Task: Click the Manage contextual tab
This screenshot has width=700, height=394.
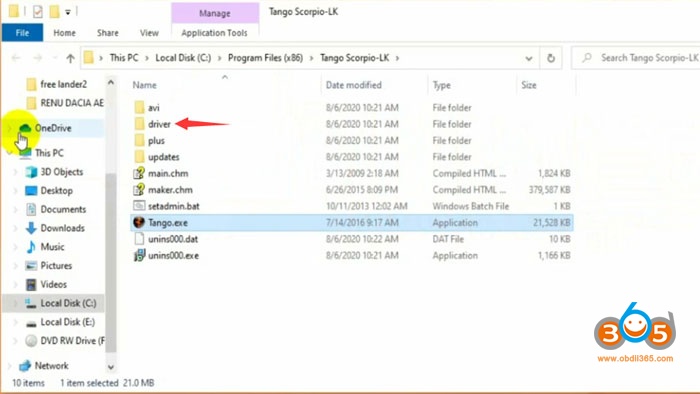Action: [x=215, y=13]
